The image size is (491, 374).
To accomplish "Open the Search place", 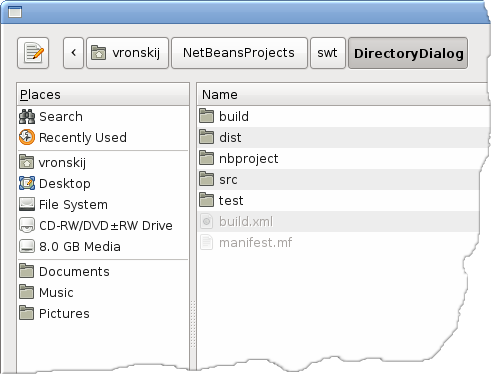I will point(61,117).
